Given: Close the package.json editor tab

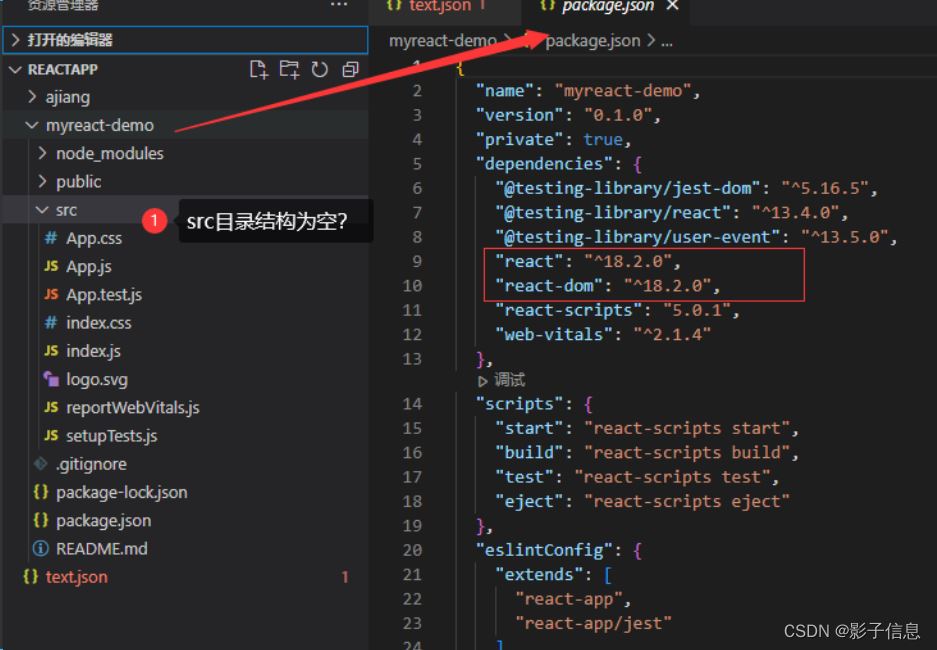Looking at the screenshot, I should (672, 6).
